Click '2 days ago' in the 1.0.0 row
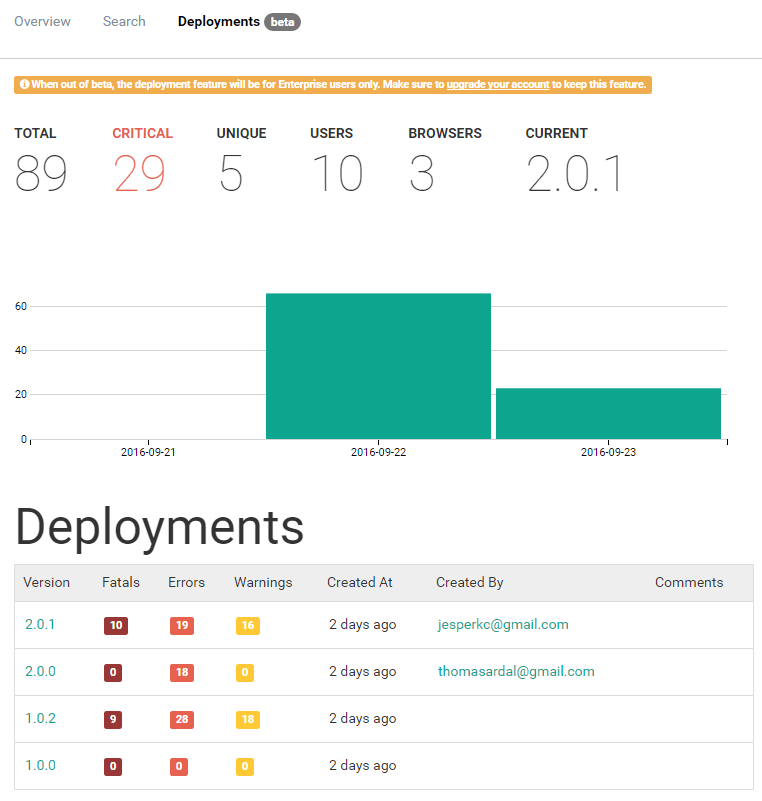Screen dimensions: 762x801 coord(363,765)
